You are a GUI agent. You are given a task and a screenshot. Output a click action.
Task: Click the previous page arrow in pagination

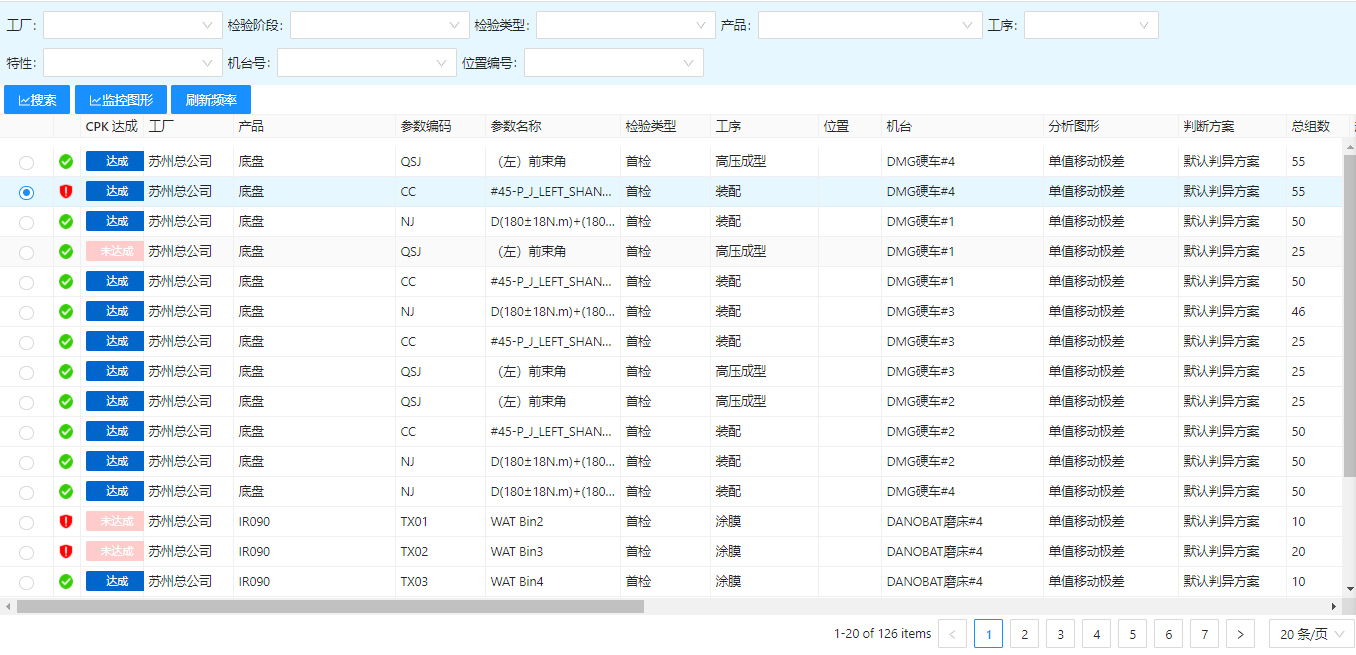click(x=953, y=634)
